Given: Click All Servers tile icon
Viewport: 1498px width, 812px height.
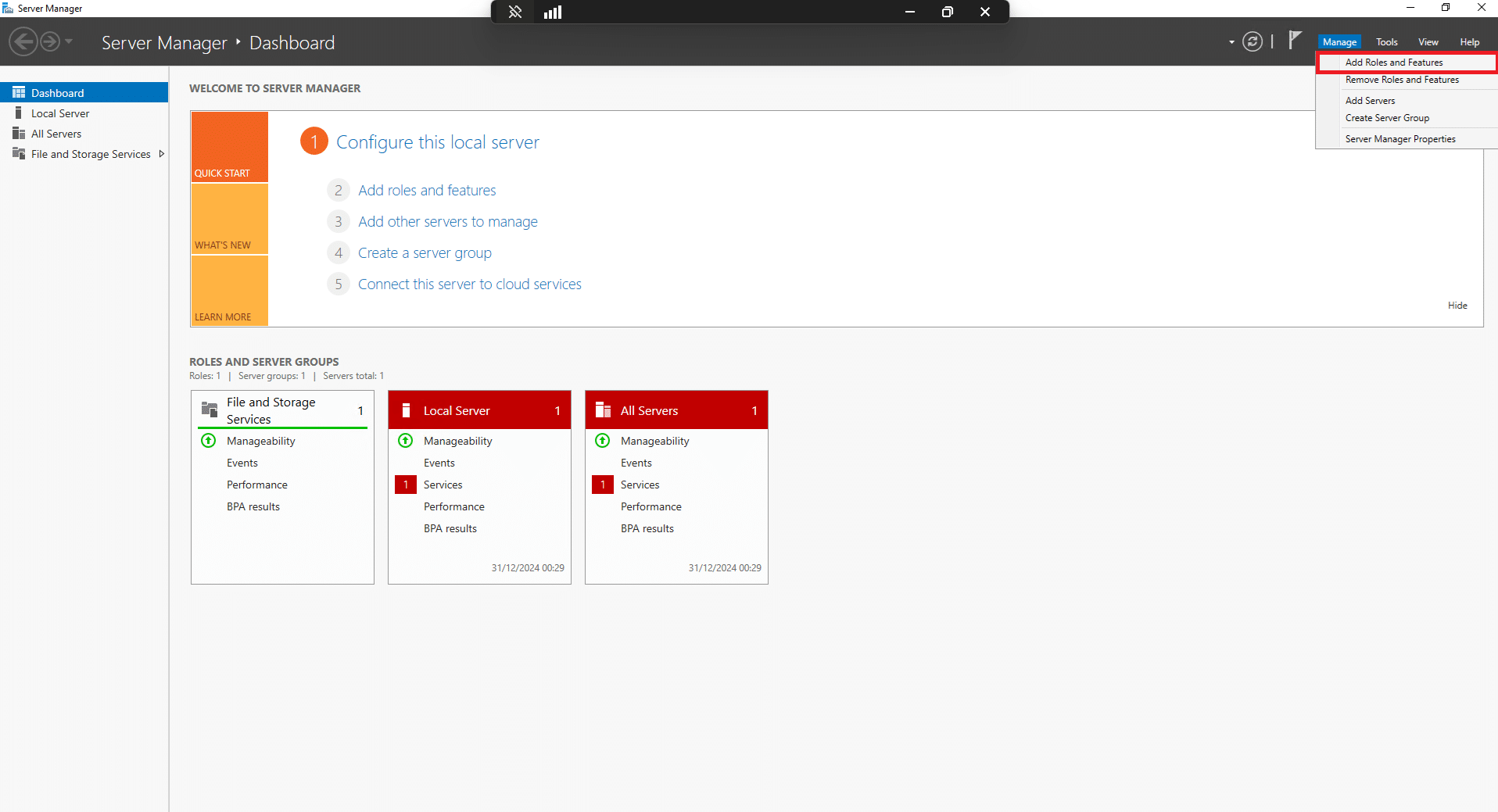Looking at the screenshot, I should point(603,410).
